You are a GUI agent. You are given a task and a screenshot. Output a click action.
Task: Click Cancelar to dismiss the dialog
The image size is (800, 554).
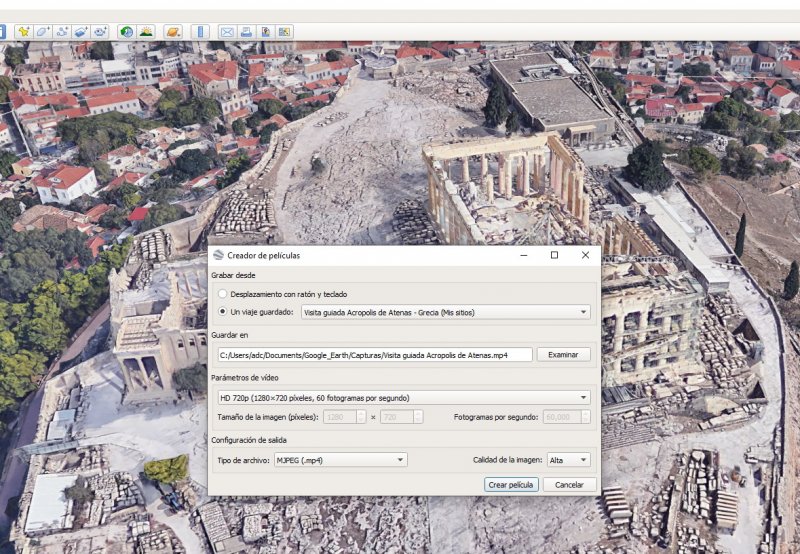tap(569, 485)
